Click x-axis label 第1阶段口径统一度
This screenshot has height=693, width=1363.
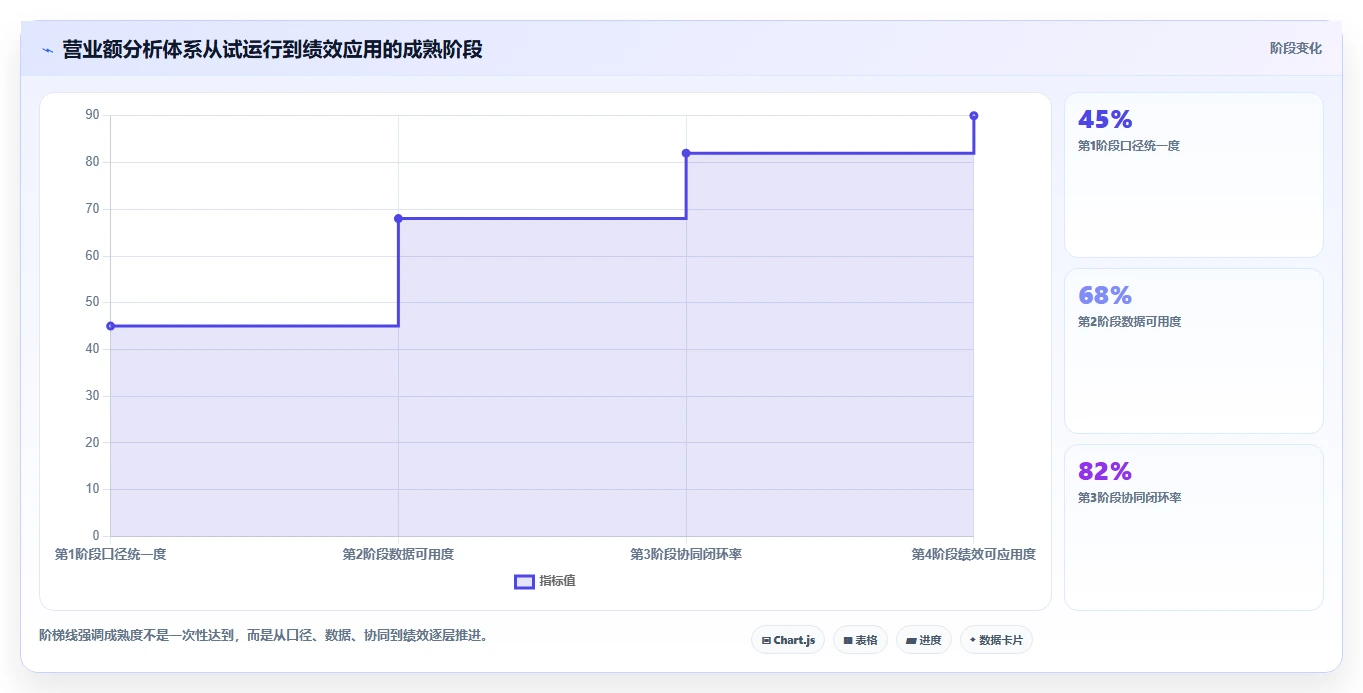(110, 554)
